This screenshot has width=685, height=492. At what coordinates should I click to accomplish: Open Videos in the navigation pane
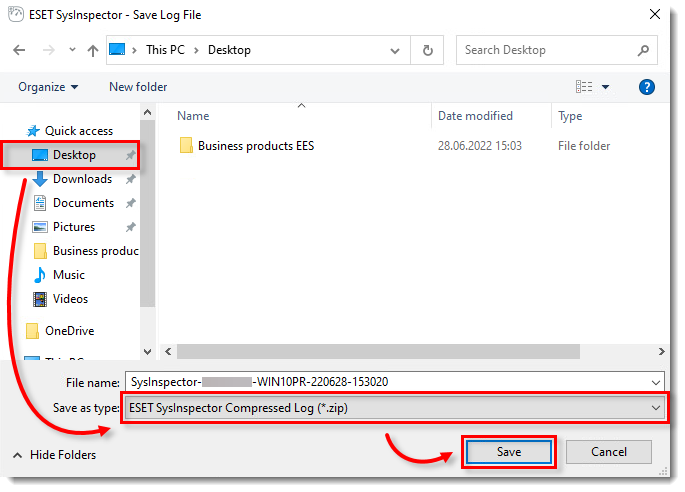coord(70,299)
